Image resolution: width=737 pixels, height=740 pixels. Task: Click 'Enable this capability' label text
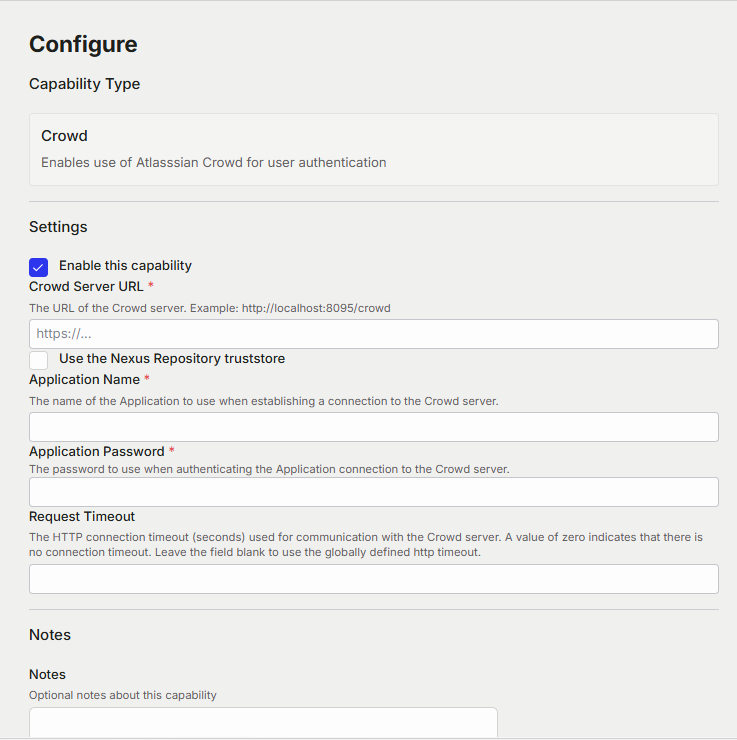(x=126, y=266)
